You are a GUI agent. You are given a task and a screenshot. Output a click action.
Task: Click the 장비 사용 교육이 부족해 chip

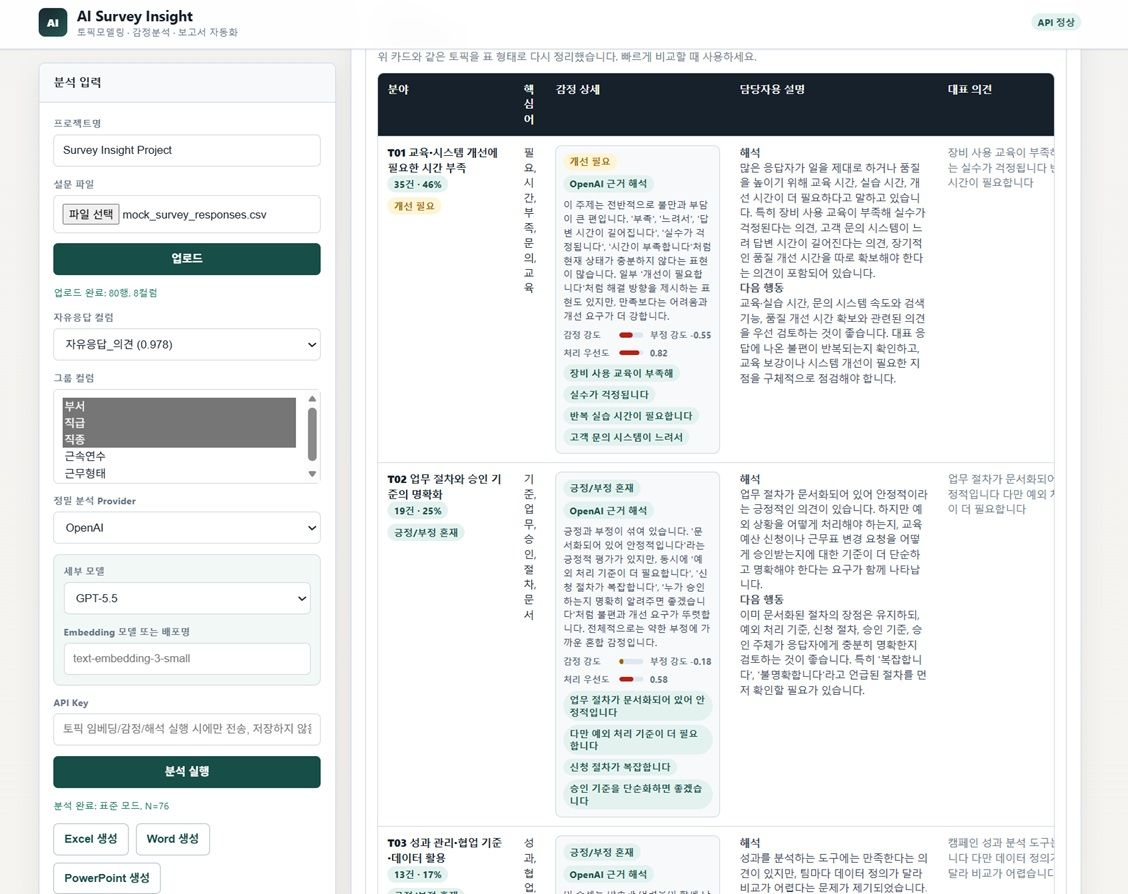tap(622, 373)
